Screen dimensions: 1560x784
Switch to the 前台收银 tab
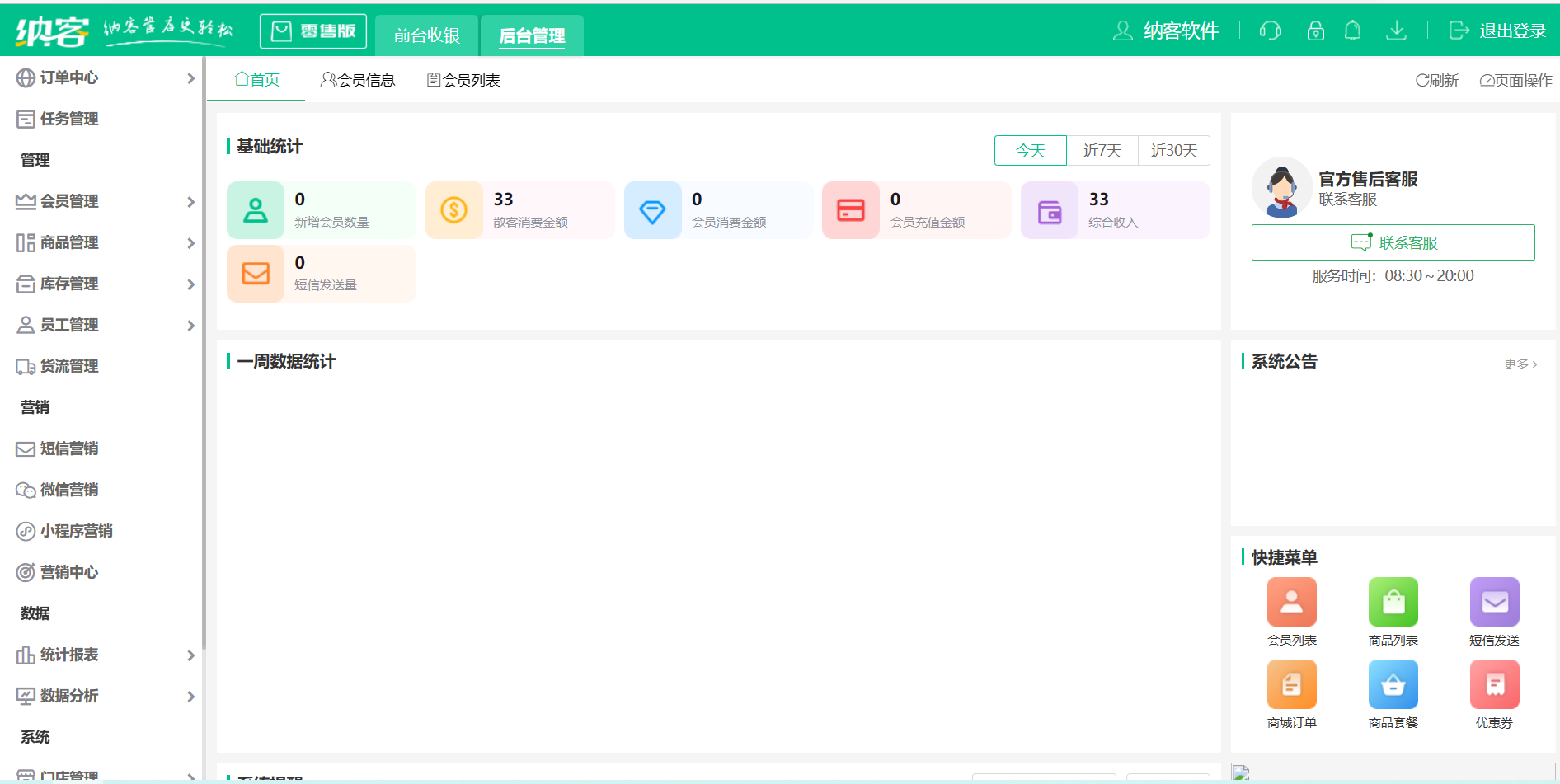tap(426, 35)
